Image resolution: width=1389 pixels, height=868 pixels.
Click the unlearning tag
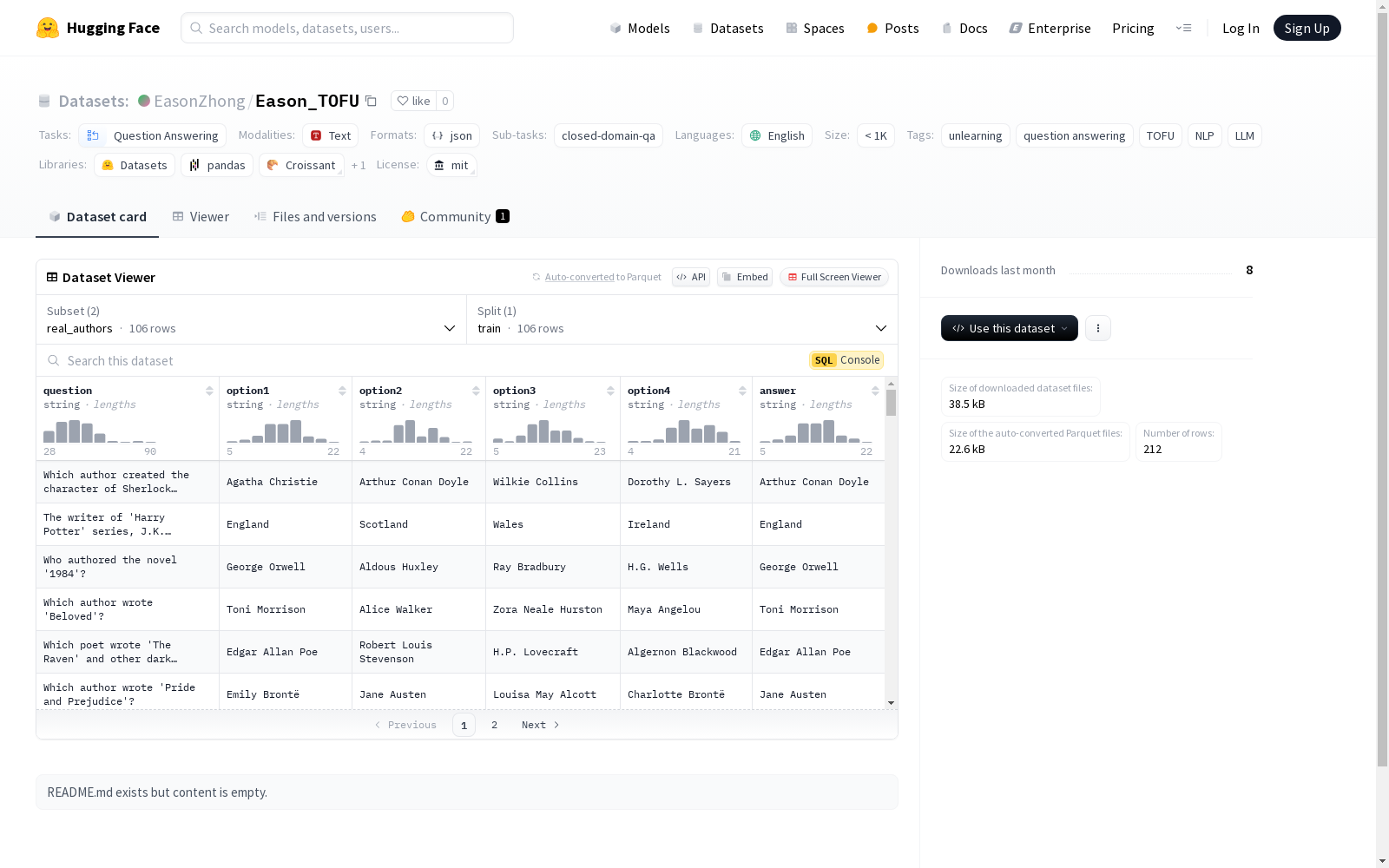click(x=975, y=135)
